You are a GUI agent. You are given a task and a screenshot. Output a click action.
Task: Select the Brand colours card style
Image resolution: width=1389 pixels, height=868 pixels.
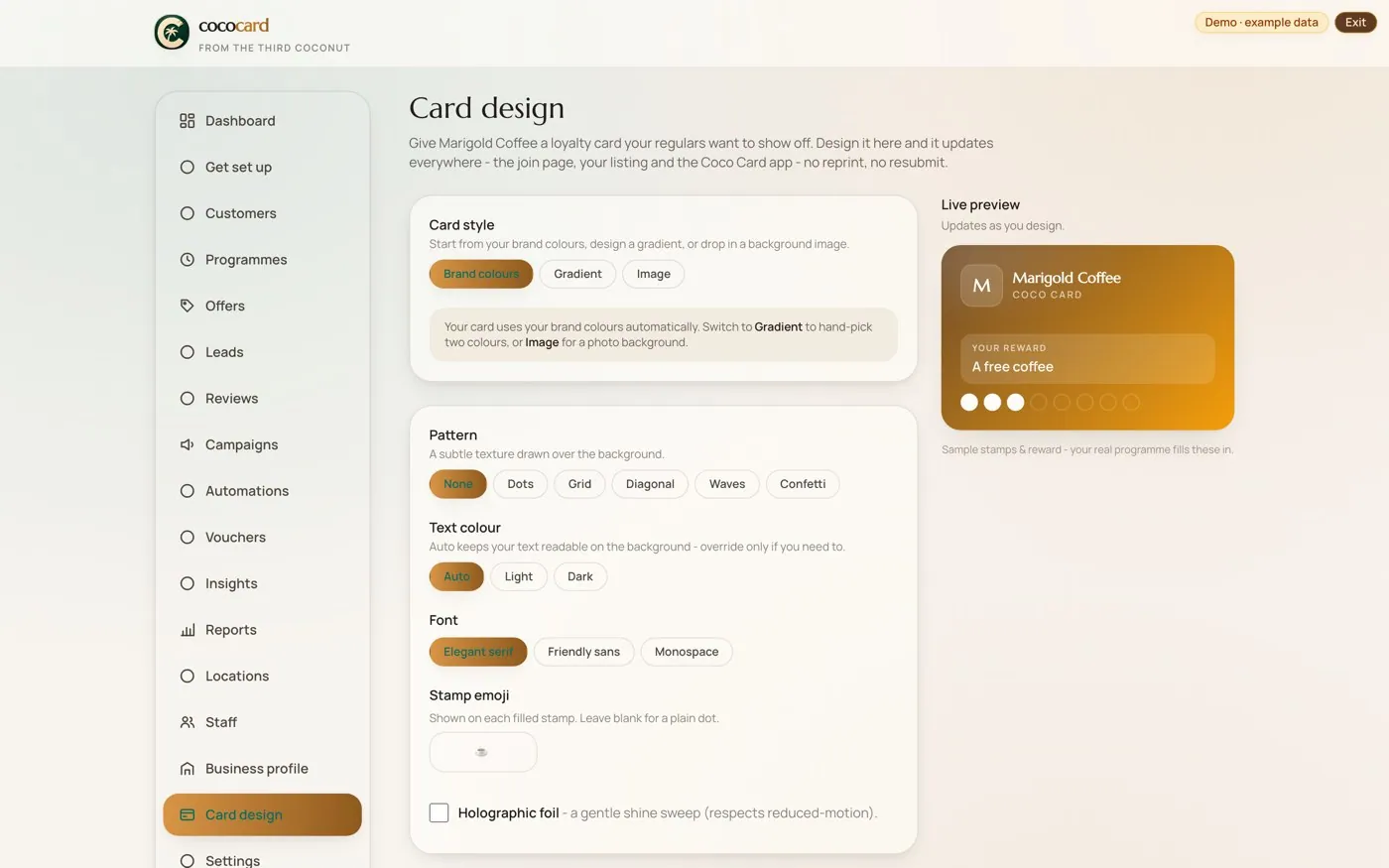tap(481, 274)
